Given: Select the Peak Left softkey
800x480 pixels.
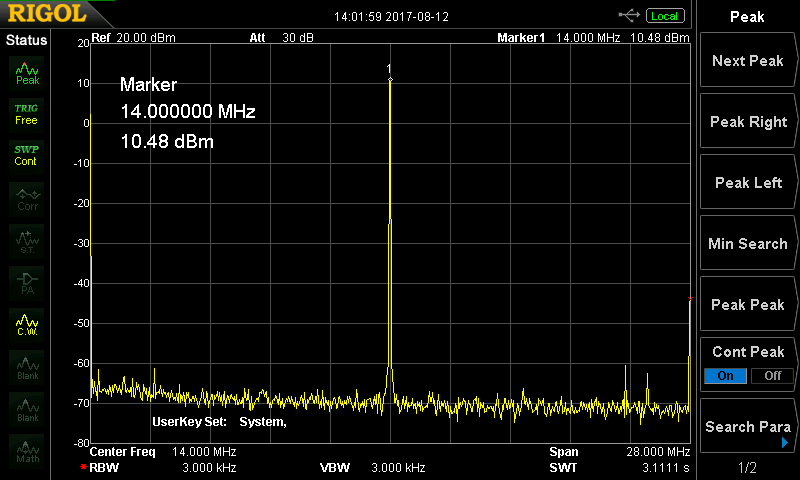Looking at the screenshot, I should 747,182.
